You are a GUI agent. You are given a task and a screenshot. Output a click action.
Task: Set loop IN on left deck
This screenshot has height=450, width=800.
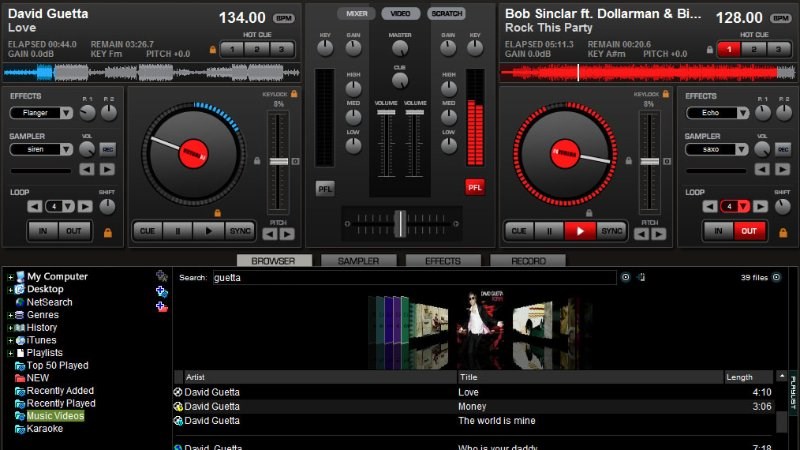(43, 231)
